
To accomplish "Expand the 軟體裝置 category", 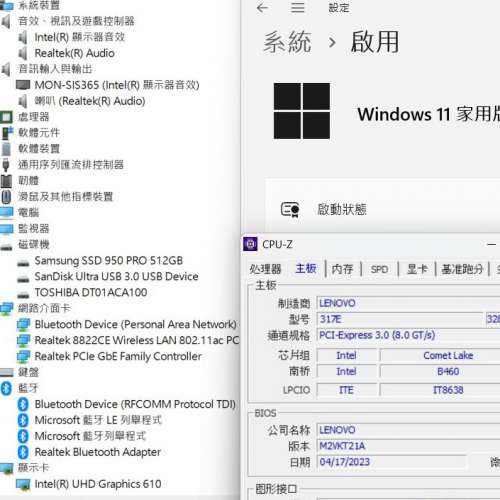I will 39,149.
